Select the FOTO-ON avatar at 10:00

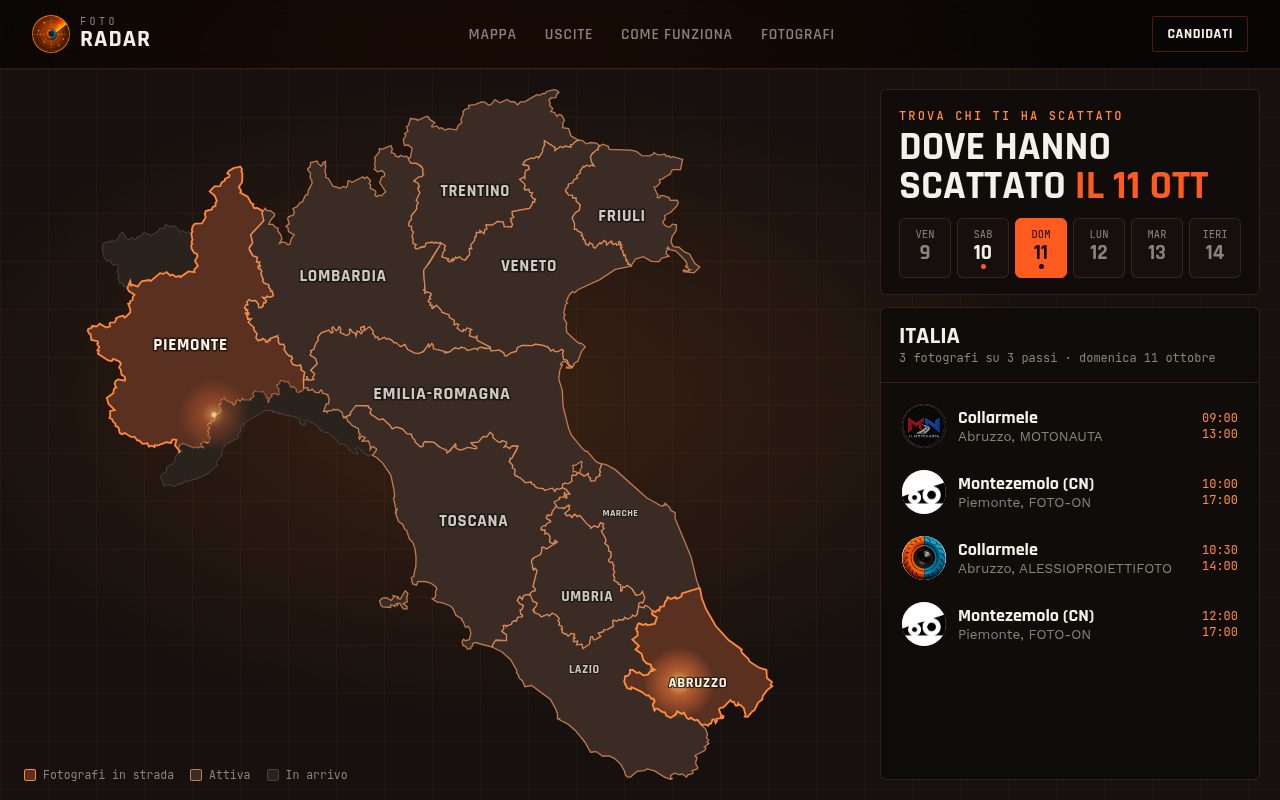[924, 492]
